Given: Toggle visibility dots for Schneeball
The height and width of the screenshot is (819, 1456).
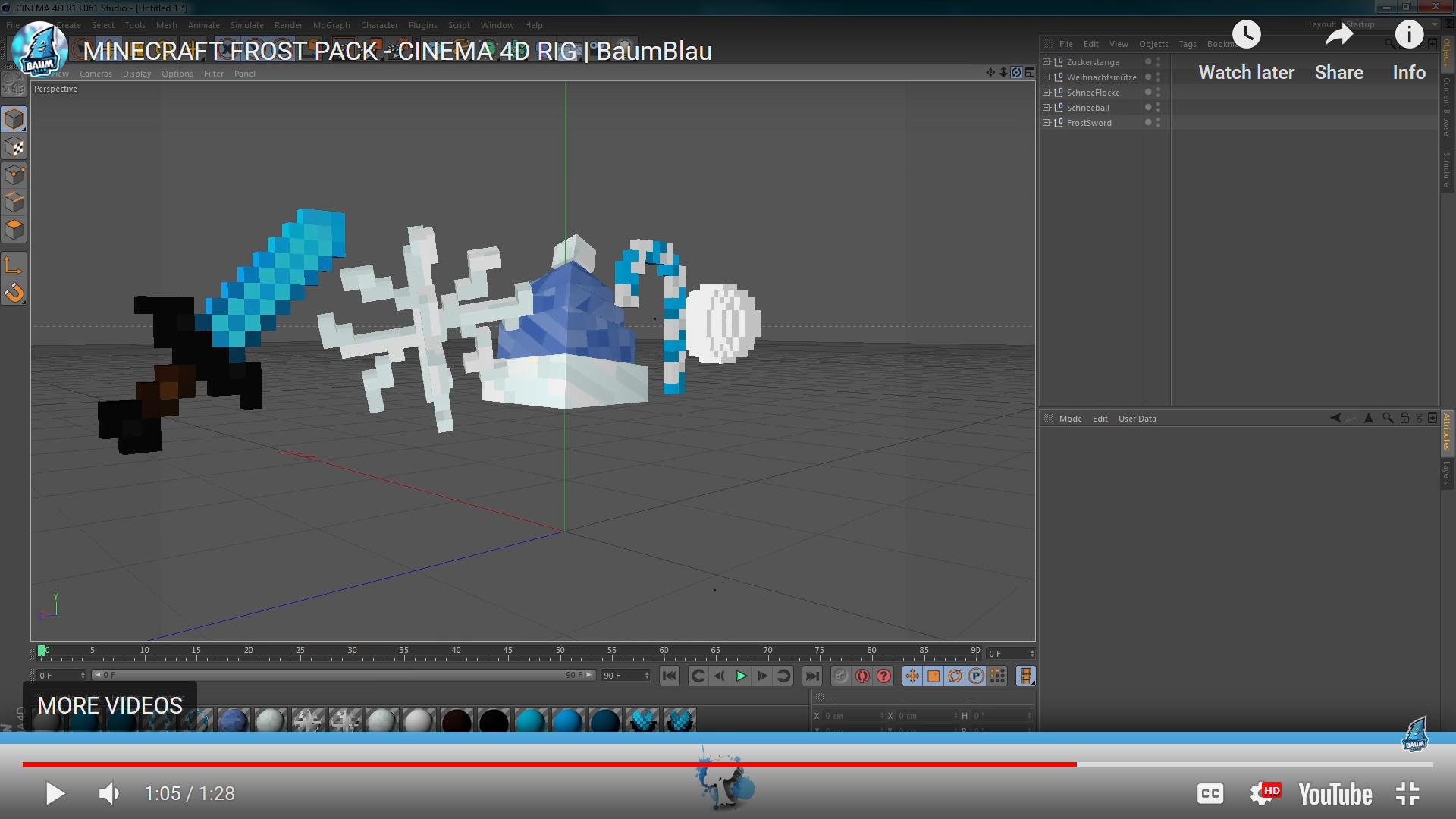Looking at the screenshot, I should pos(1159,108).
